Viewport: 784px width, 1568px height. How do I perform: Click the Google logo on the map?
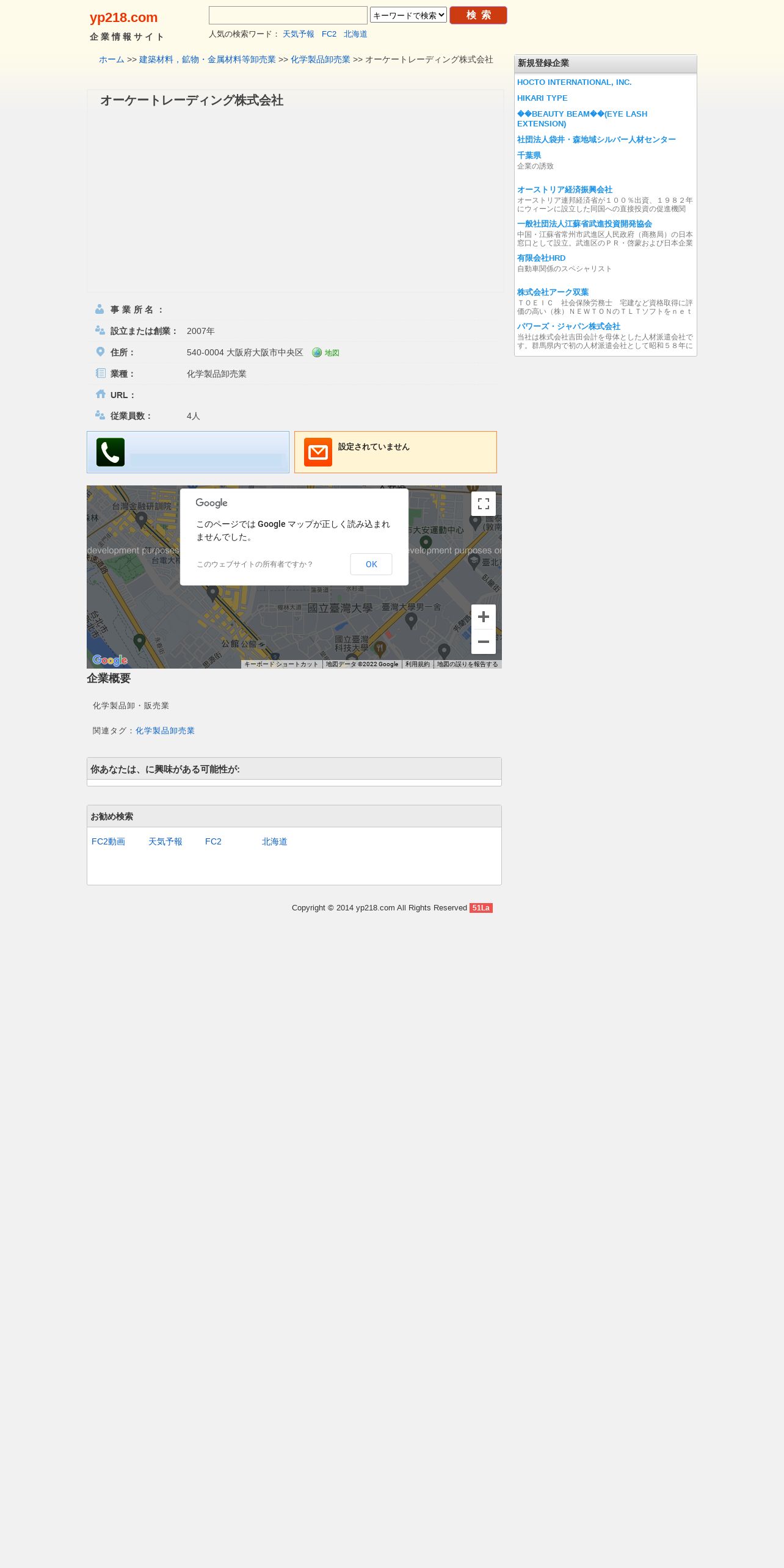[x=110, y=660]
